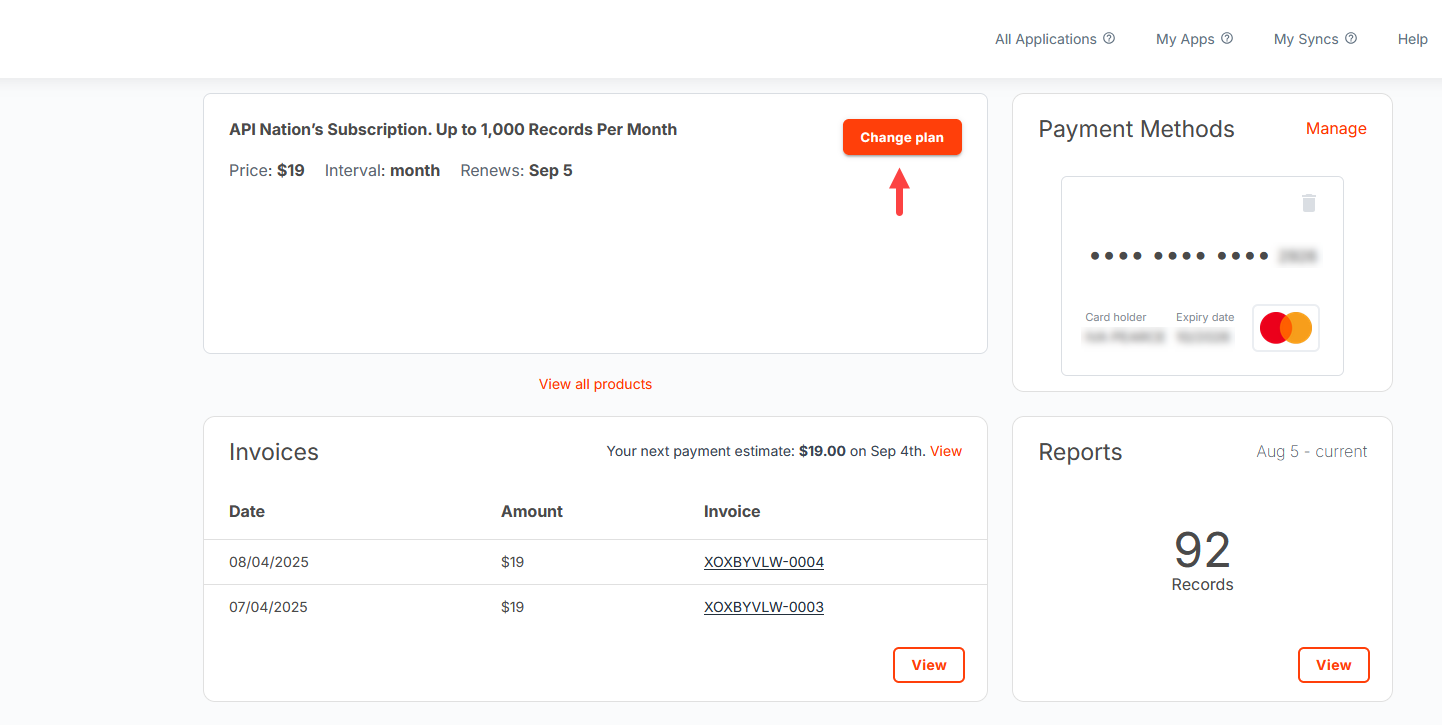
Task: Follow the View all products link
Action: pos(595,384)
